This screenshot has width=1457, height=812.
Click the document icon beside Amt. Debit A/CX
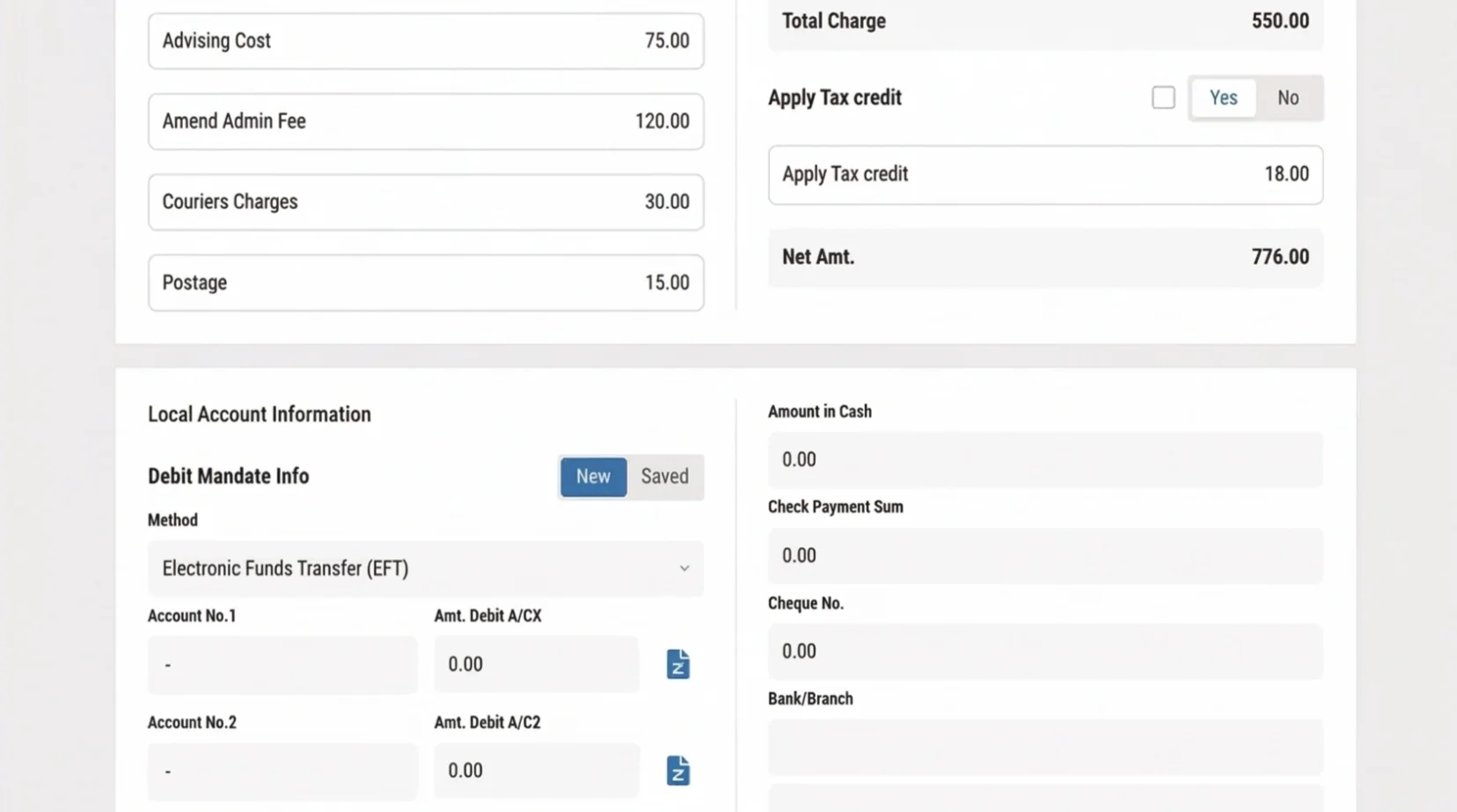[x=677, y=664]
